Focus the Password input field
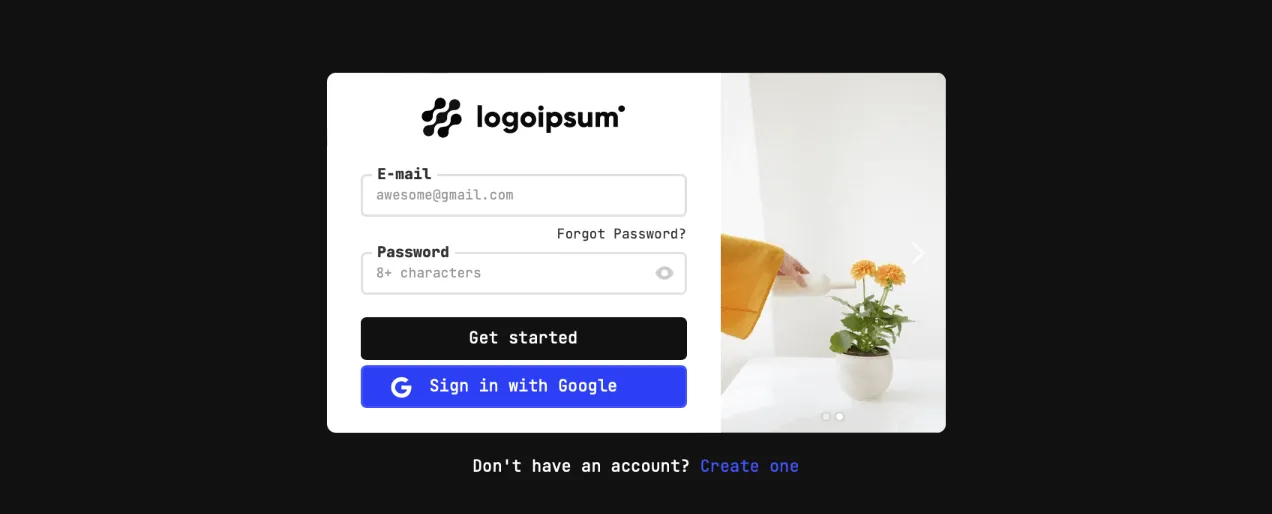The width and height of the screenshot is (1272, 514). click(523, 273)
